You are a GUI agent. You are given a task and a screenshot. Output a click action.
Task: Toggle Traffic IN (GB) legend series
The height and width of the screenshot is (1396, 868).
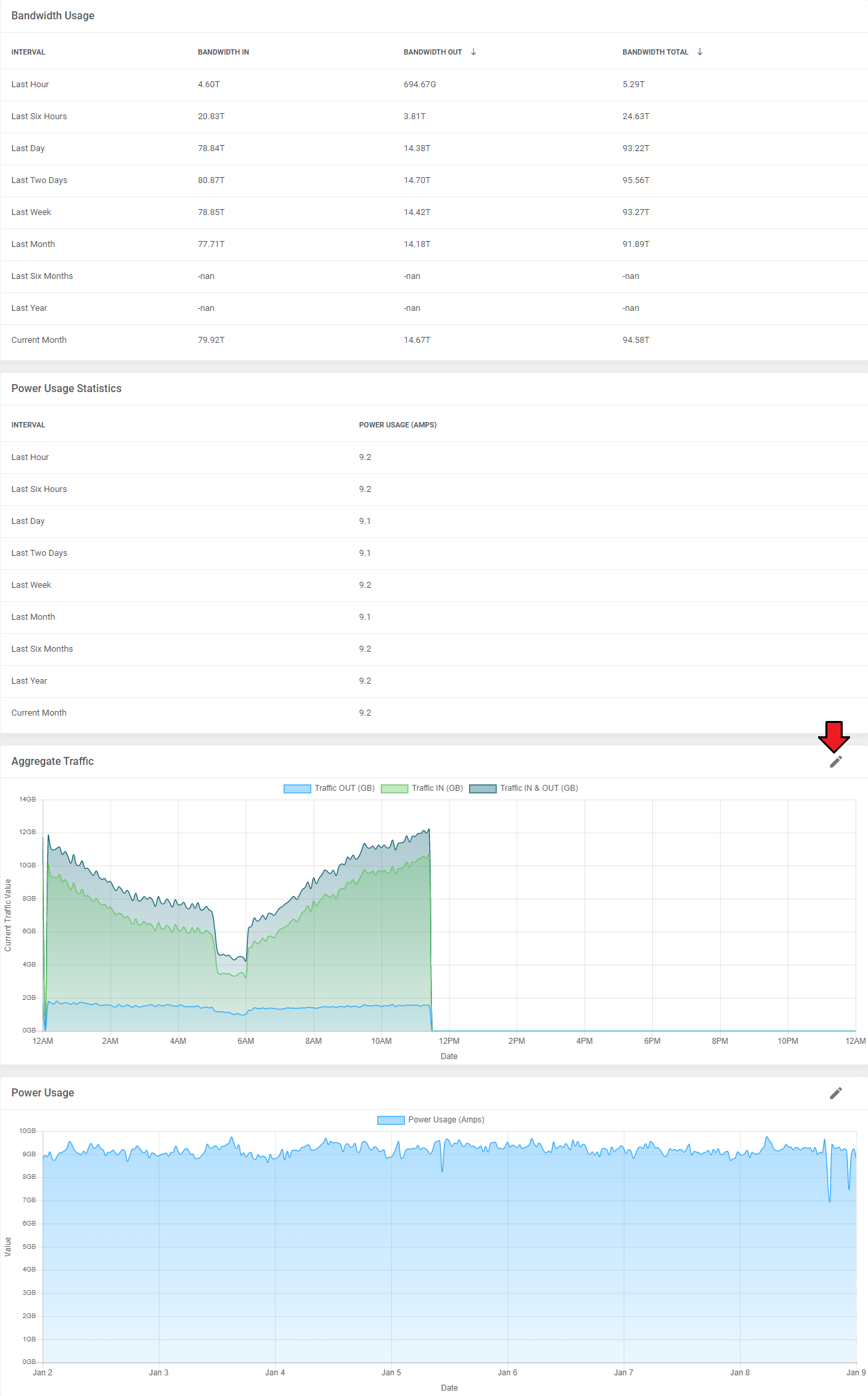[422, 788]
